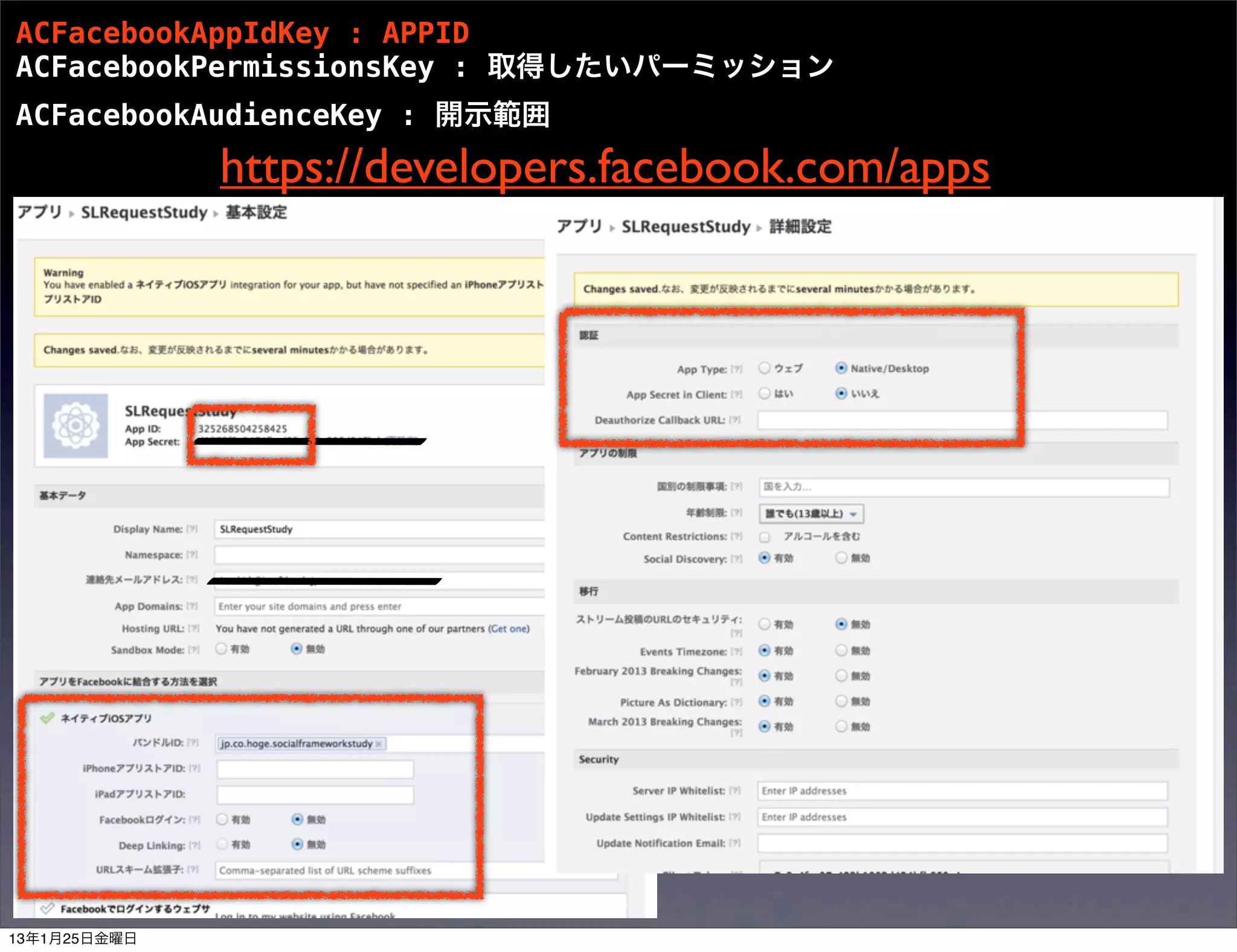
Task: Set Events Timezone to 無効
Action: (841, 650)
